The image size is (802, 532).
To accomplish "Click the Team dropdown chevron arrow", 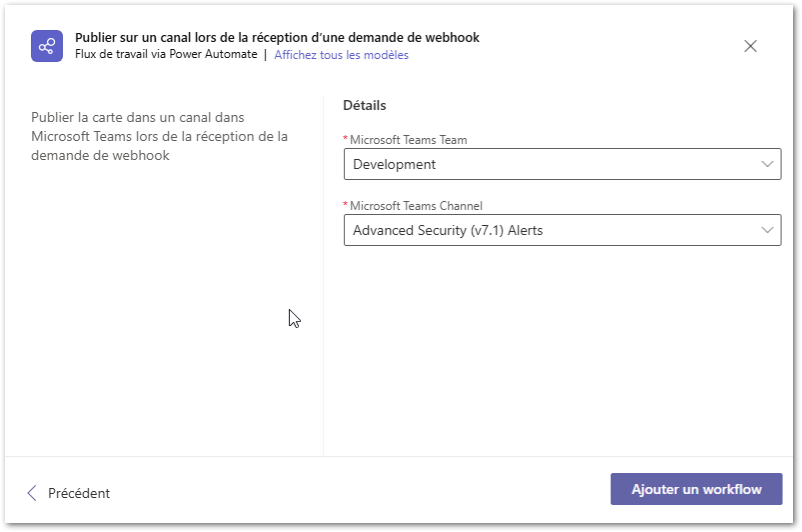I will pyautogui.click(x=767, y=164).
